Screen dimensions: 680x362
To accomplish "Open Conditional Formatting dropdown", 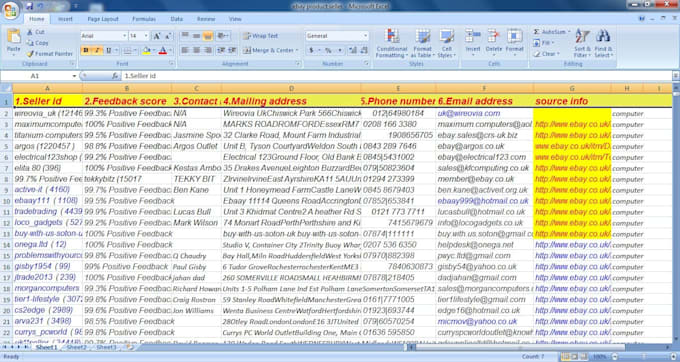I will [392, 43].
